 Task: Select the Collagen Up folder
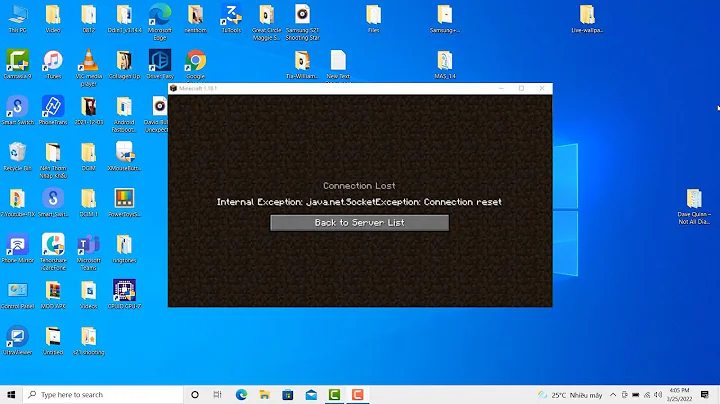tap(124, 64)
